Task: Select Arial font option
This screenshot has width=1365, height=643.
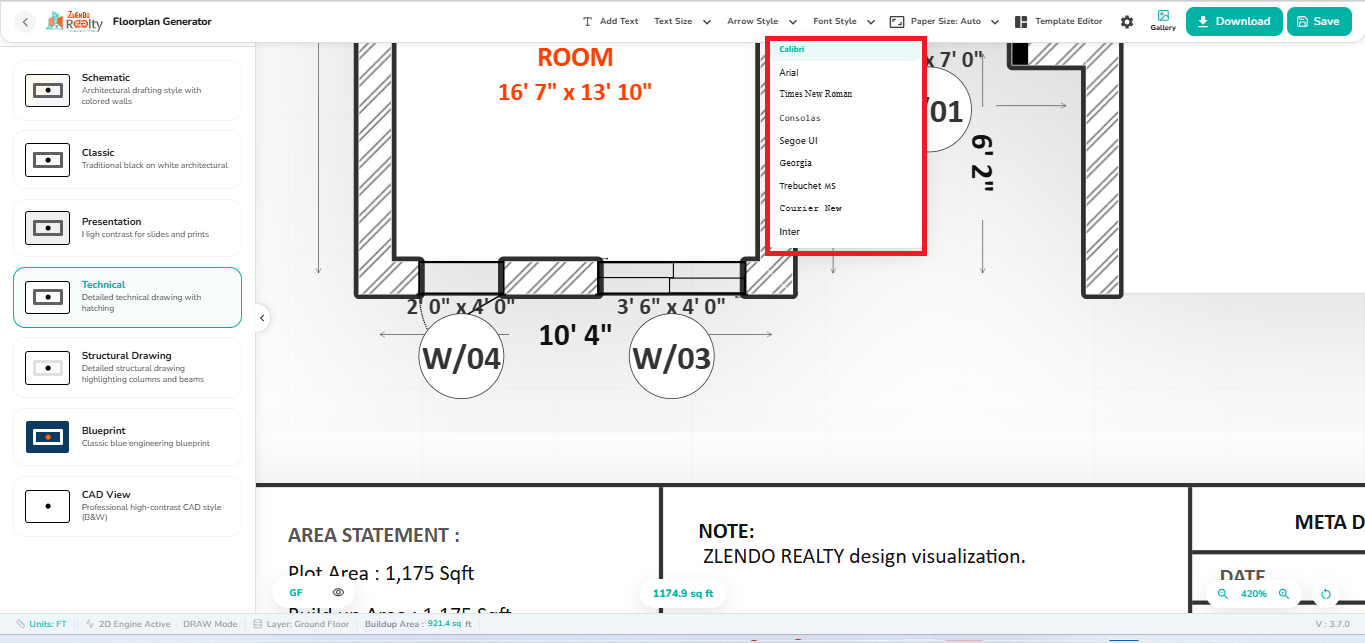Action: (845, 73)
